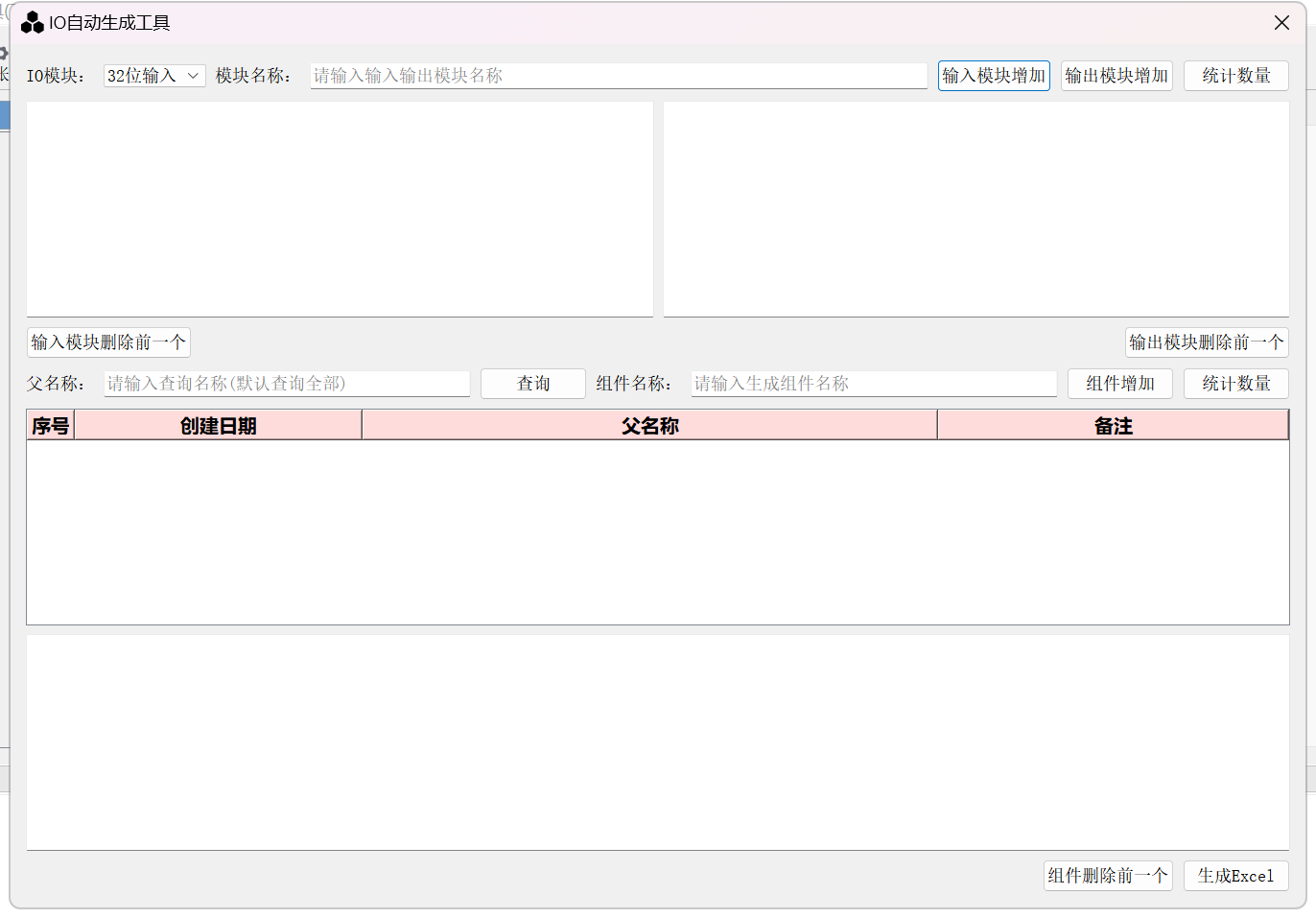Focus the 父名称 query input field
Image resolution: width=1316 pixels, height=918 pixels.
[x=287, y=384]
